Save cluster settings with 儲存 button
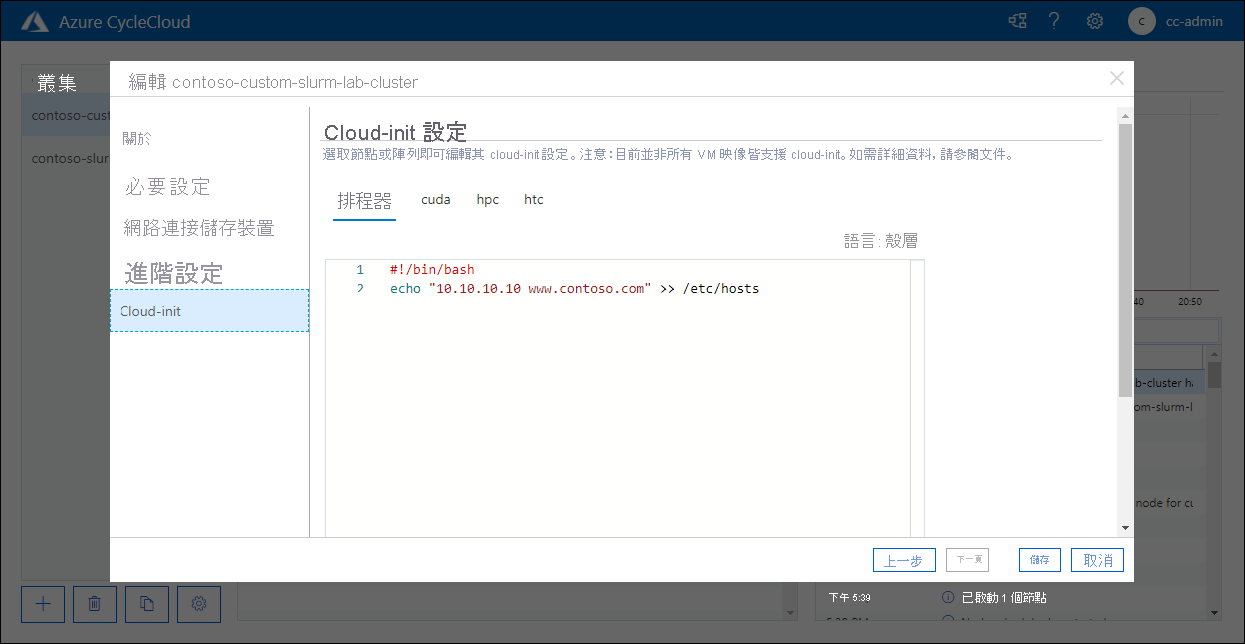 pyautogui.click(x=1039, y=560)
